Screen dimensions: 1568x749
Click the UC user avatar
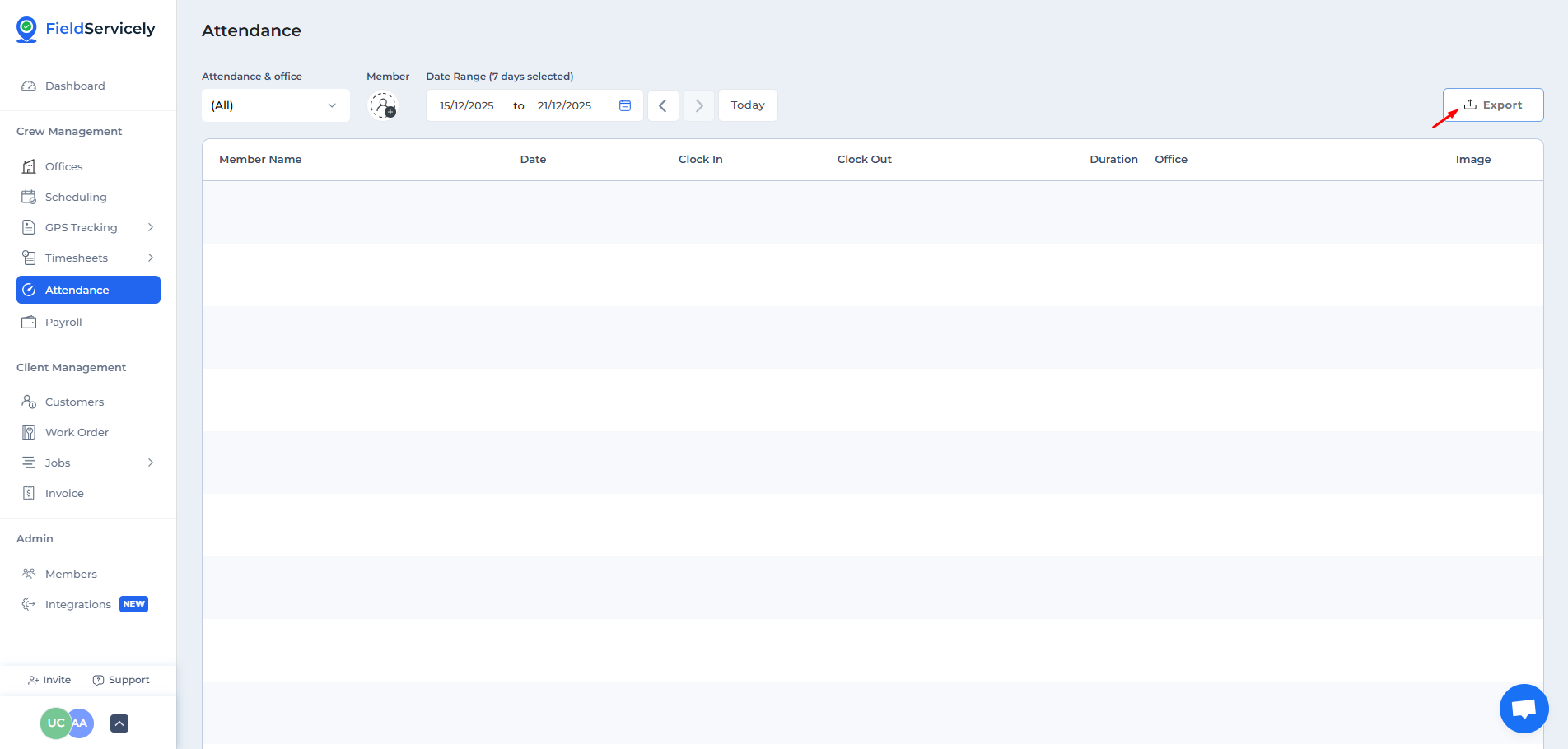(x=55, y=723)
